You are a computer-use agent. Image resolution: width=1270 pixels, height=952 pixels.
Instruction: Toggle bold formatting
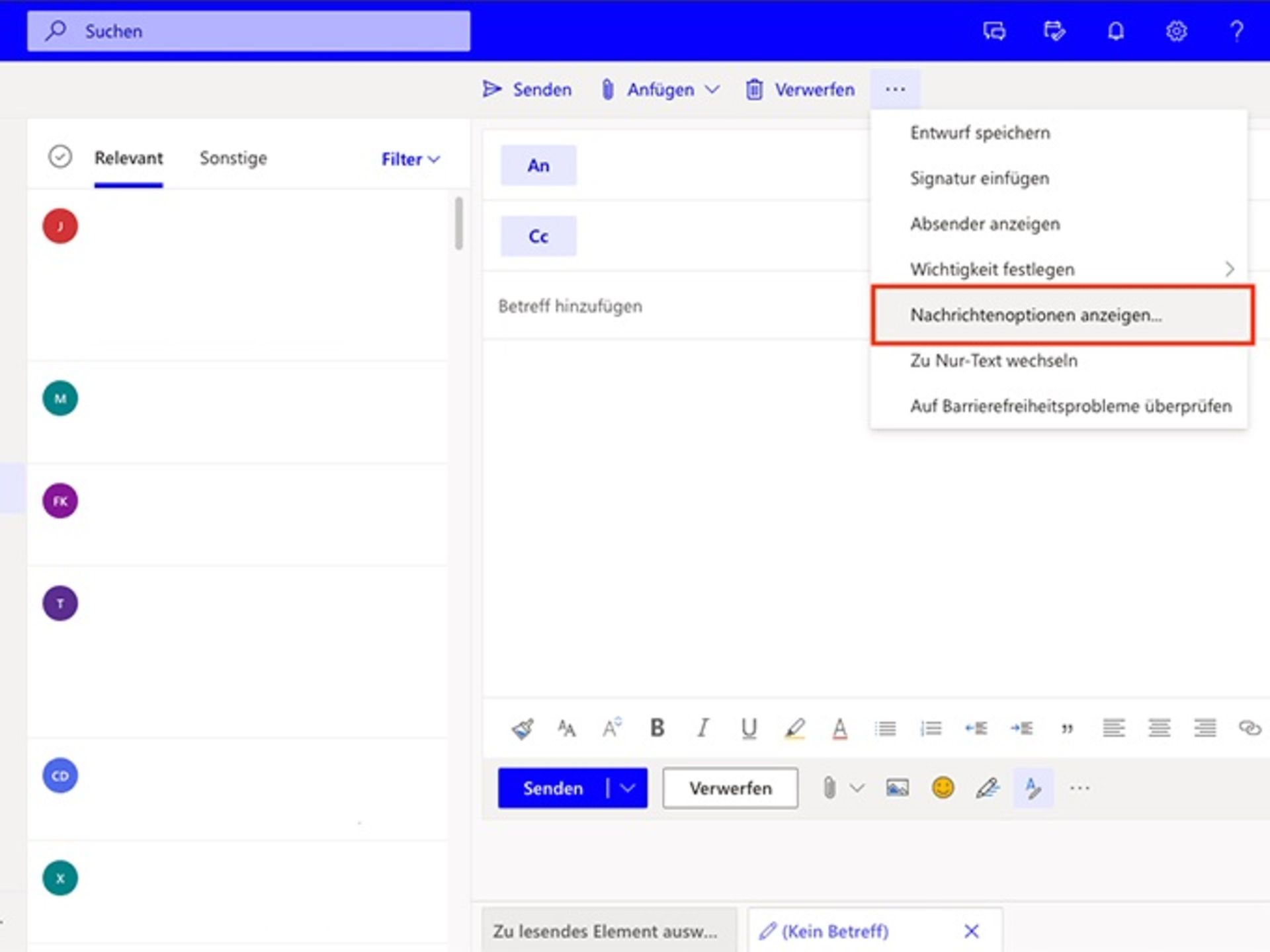point(656,729)
